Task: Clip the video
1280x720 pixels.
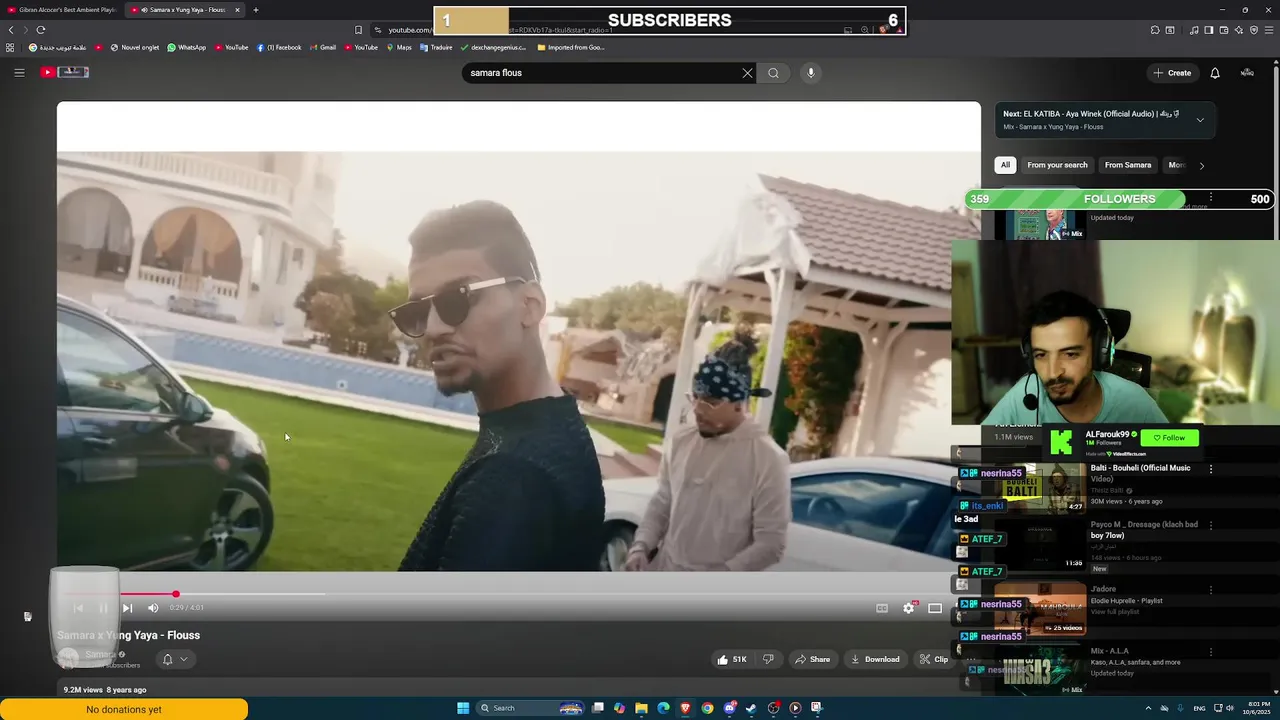Action: point(934,660)
